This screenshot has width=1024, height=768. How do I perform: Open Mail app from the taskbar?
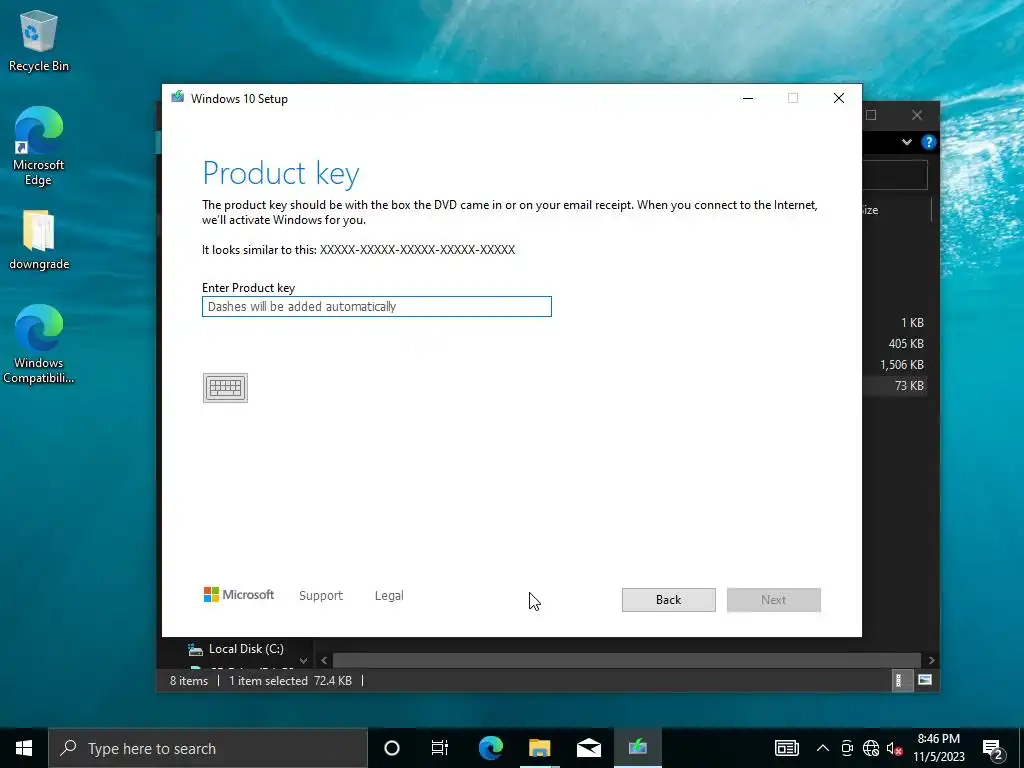pos(588,748)
